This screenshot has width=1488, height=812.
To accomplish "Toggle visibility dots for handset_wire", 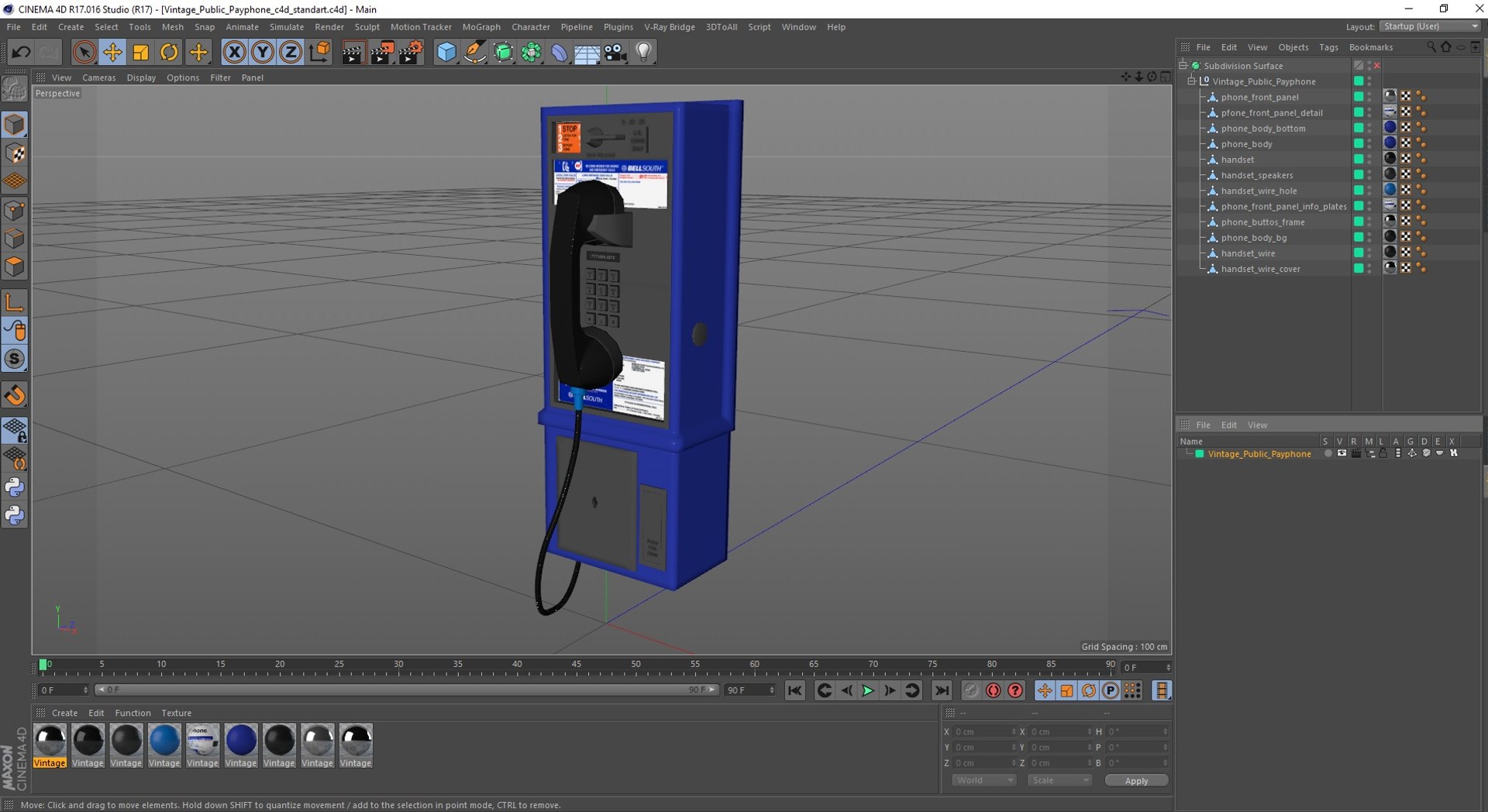I will [x=1369, y=253].
